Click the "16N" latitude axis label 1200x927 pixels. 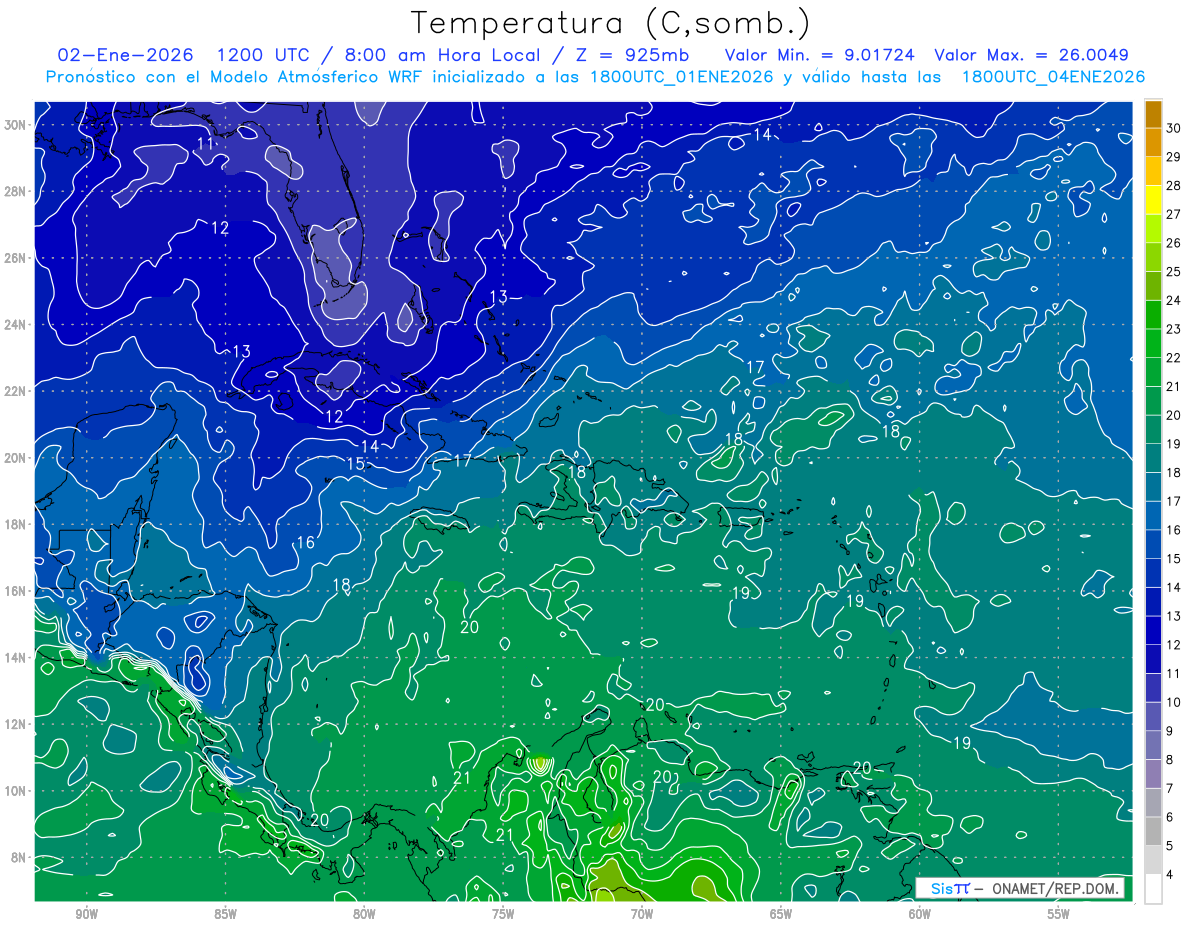(16, 591)
